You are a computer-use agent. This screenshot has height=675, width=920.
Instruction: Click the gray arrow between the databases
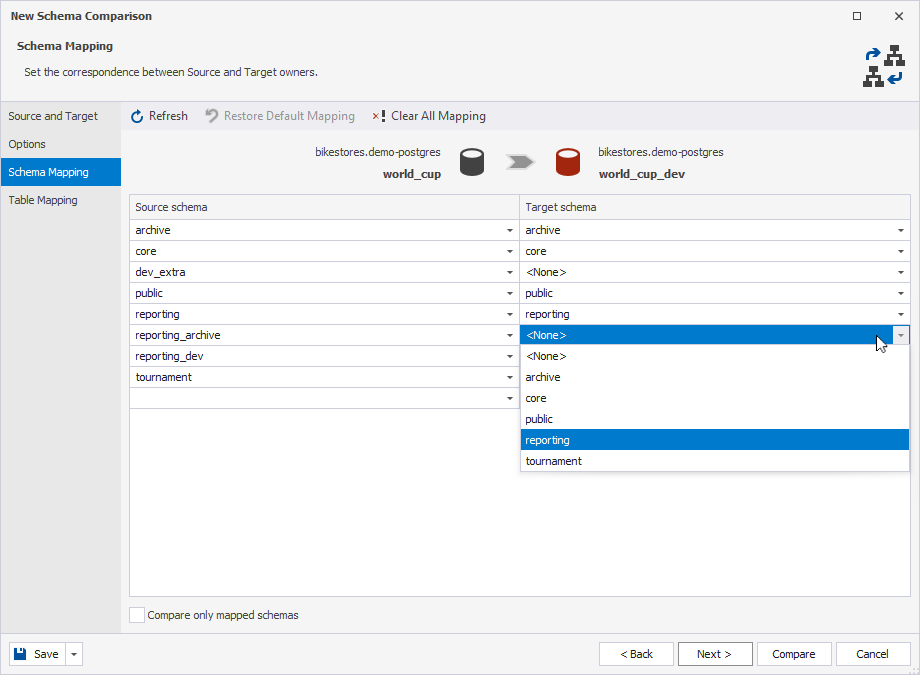520,161
